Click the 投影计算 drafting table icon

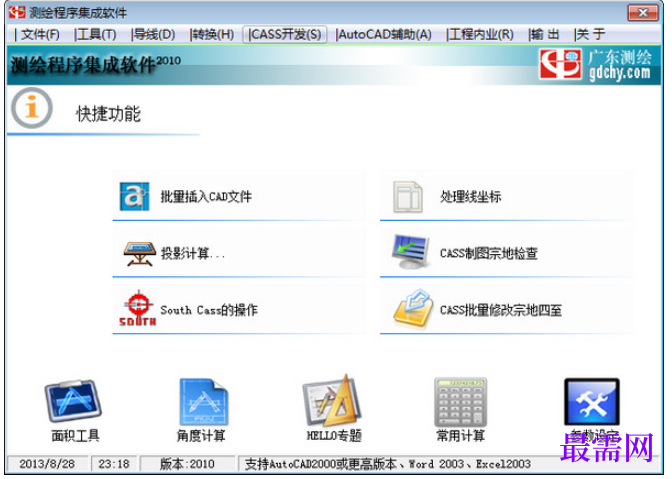click(139, 253)
